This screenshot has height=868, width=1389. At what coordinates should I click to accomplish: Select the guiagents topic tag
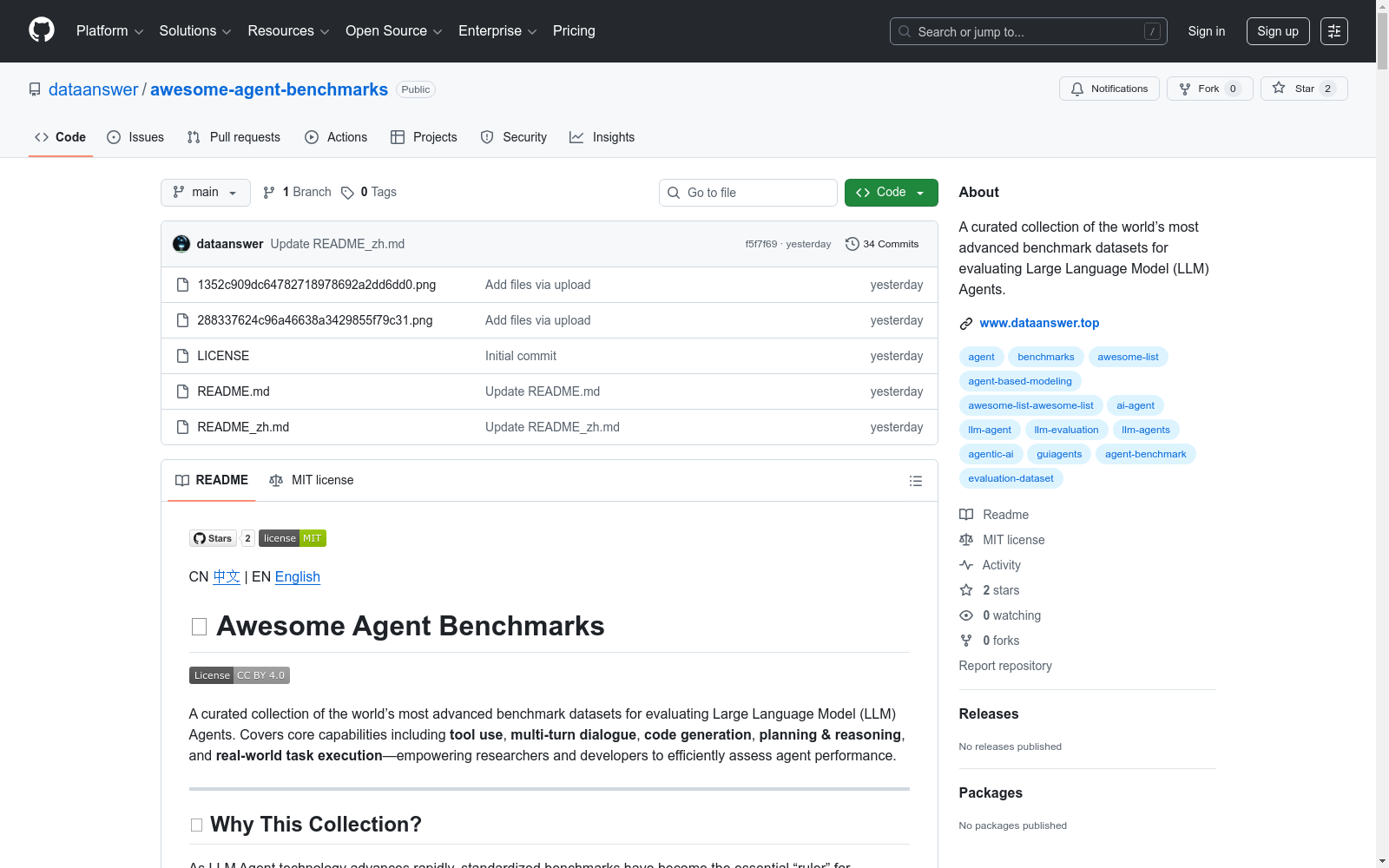(x=1059, y=454)
